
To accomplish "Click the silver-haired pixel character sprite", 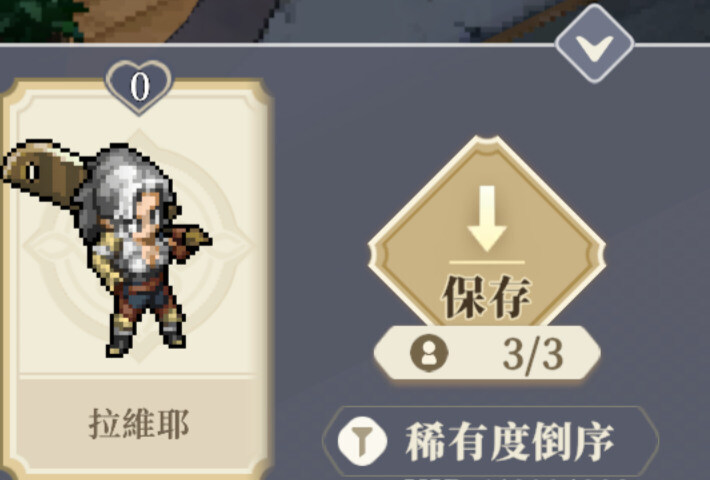I will pyautogui.click(x=136, y=249).
